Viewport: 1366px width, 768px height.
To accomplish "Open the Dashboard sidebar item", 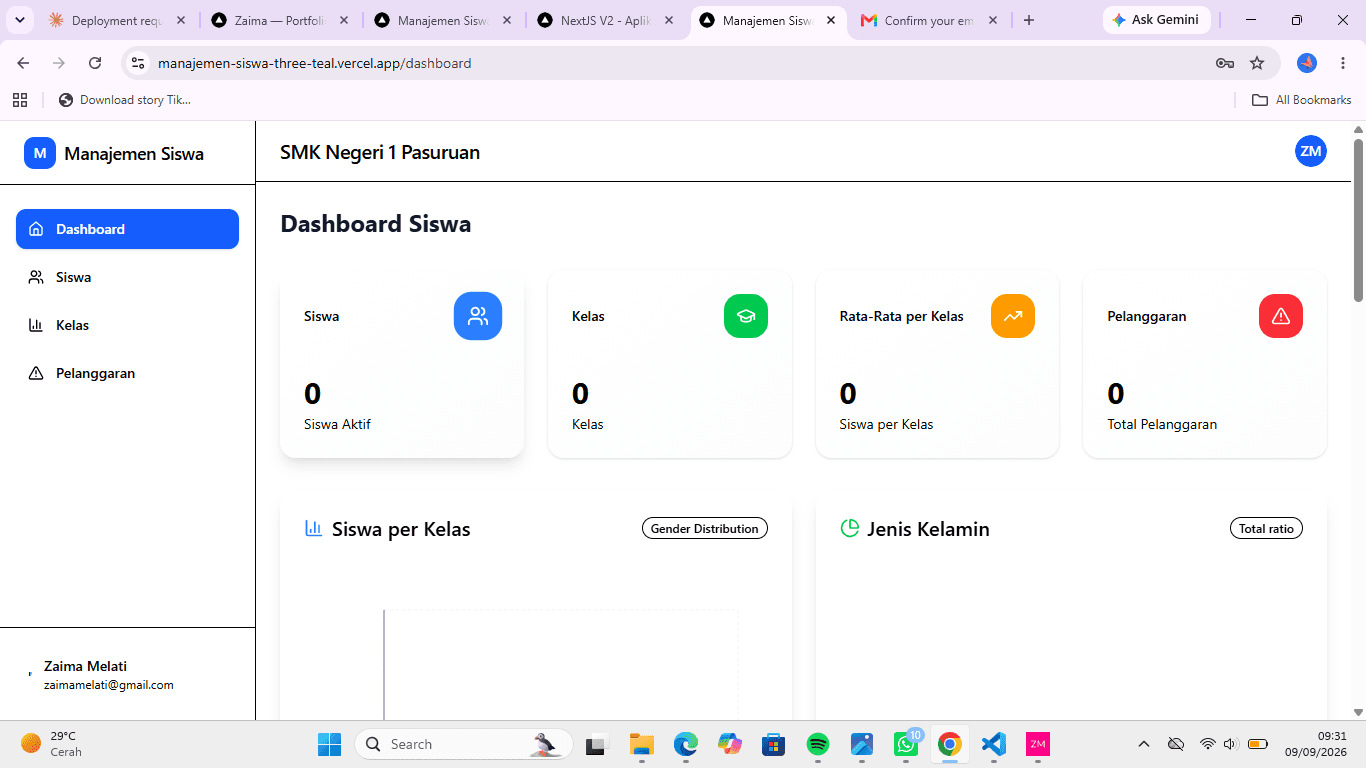I will point(127,229).
